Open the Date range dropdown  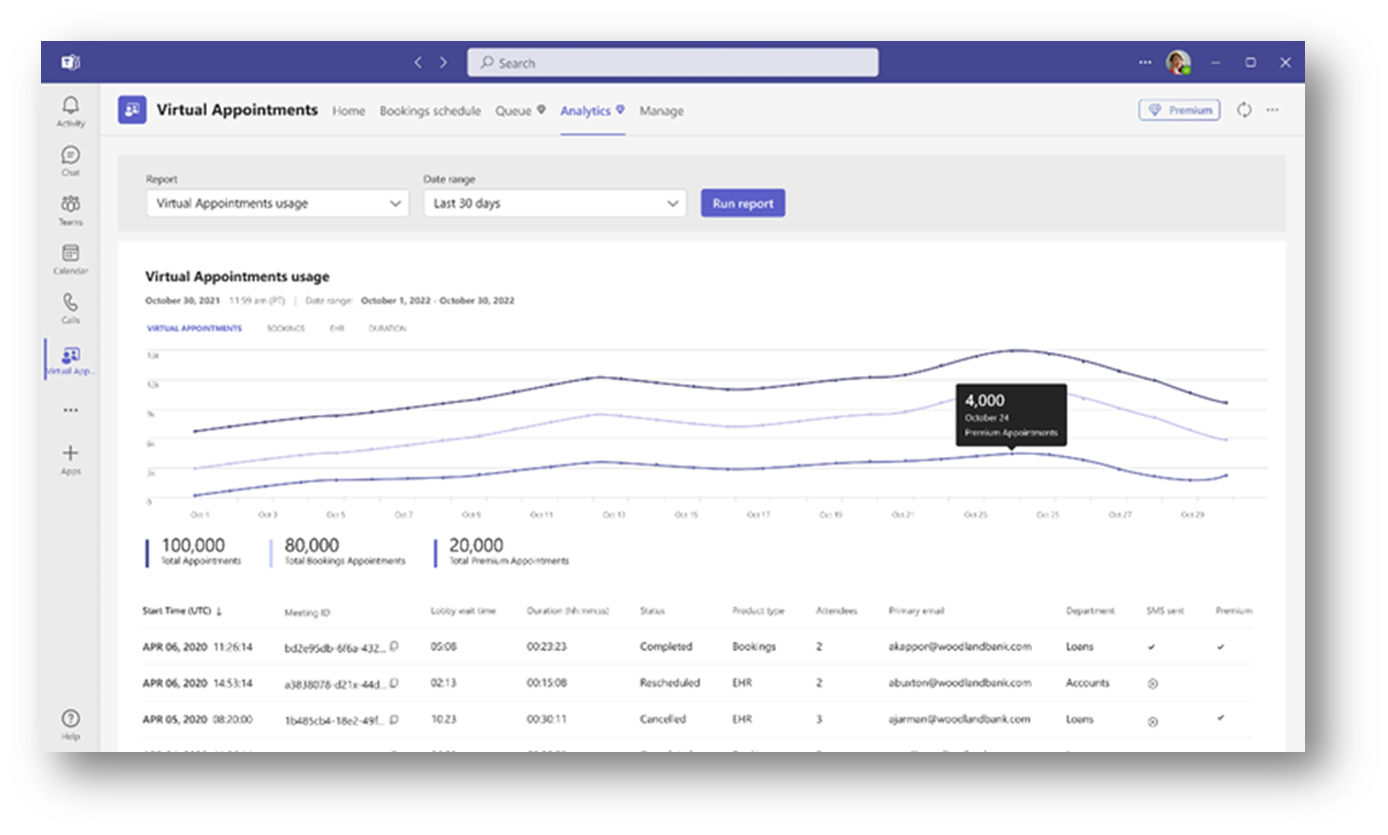[554, 202]
